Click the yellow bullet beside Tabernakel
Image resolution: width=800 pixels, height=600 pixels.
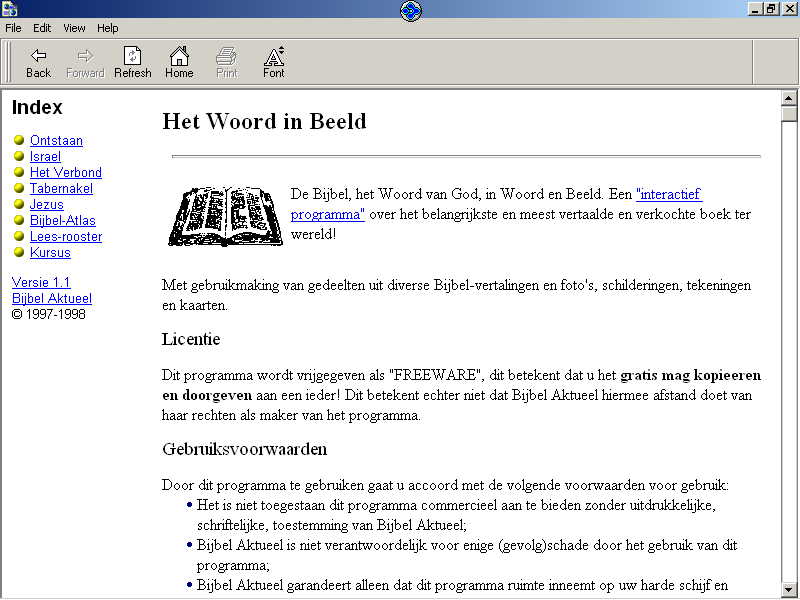pyautogui.click(x=19, y=188)
